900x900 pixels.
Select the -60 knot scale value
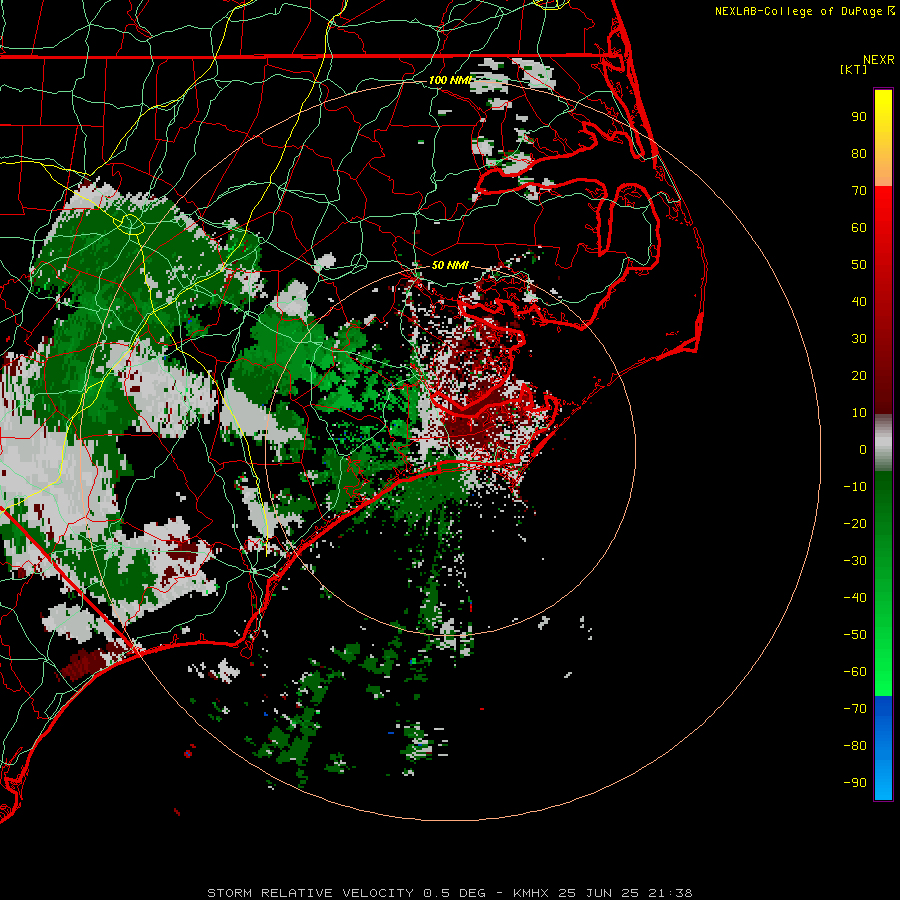[x=855, y=672]
